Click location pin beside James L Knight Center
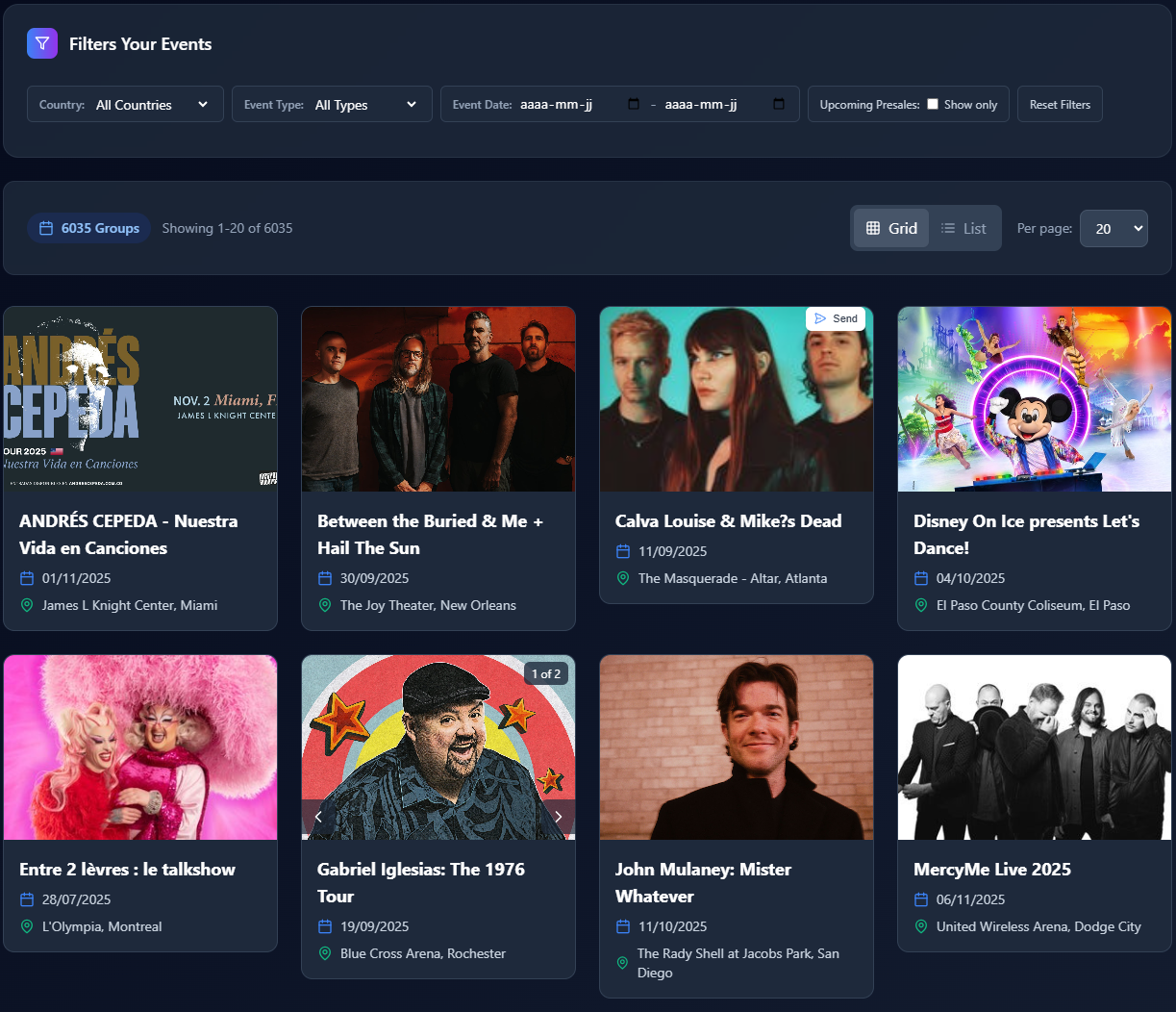1176x1012 pixels. [27, 605]
